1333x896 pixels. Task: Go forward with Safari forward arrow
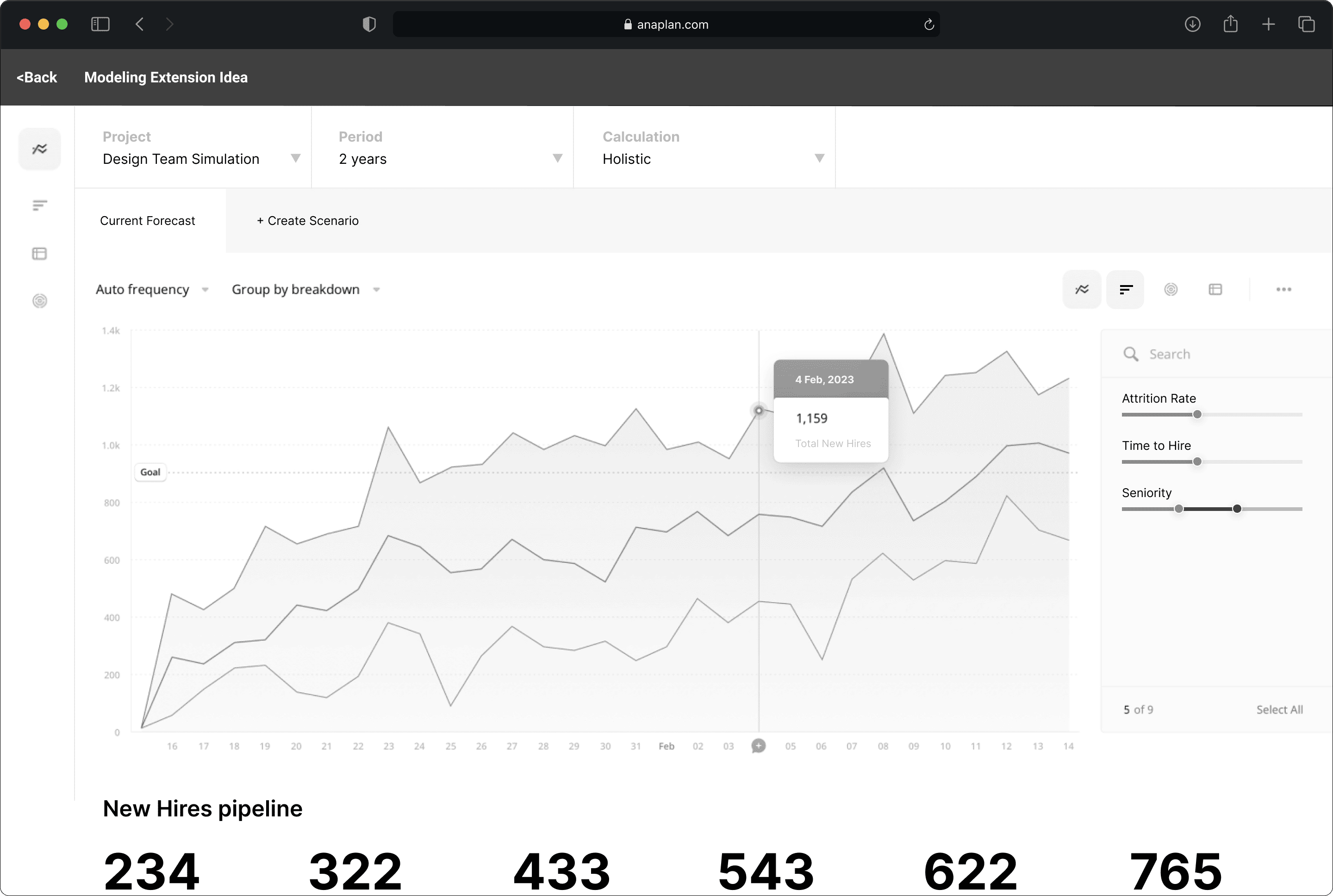pos(169,24)
